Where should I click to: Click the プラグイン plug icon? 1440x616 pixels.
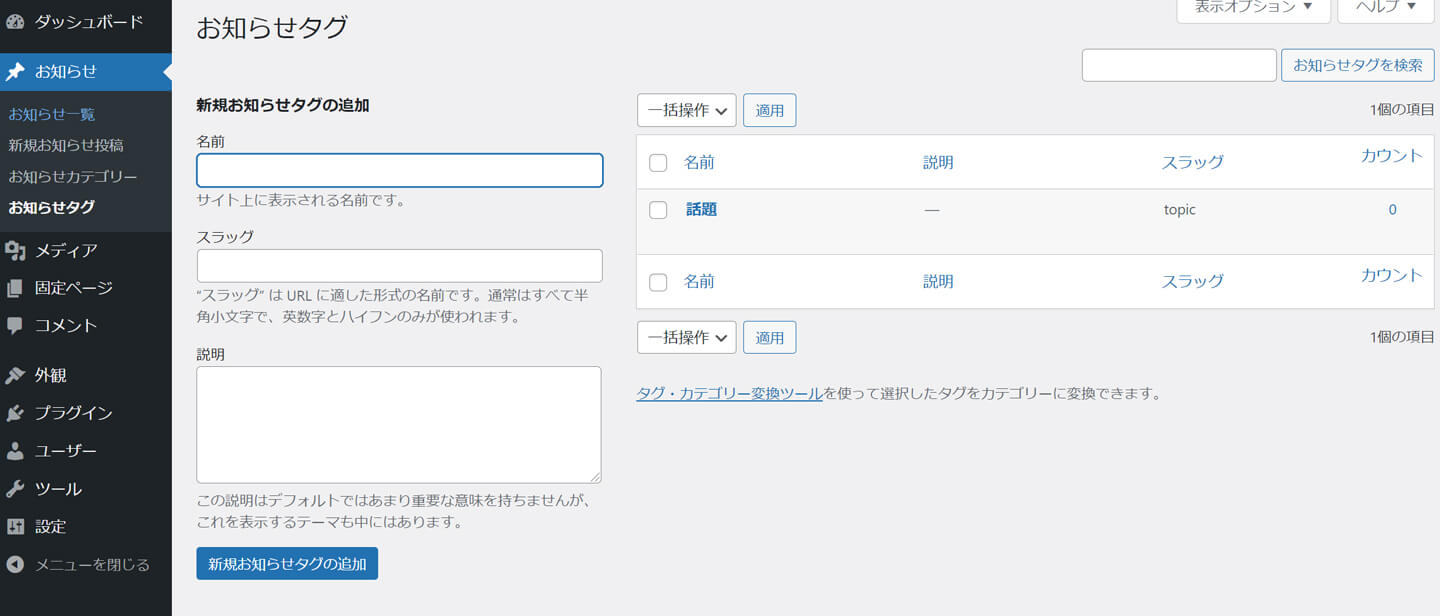[x=15, y=413]
